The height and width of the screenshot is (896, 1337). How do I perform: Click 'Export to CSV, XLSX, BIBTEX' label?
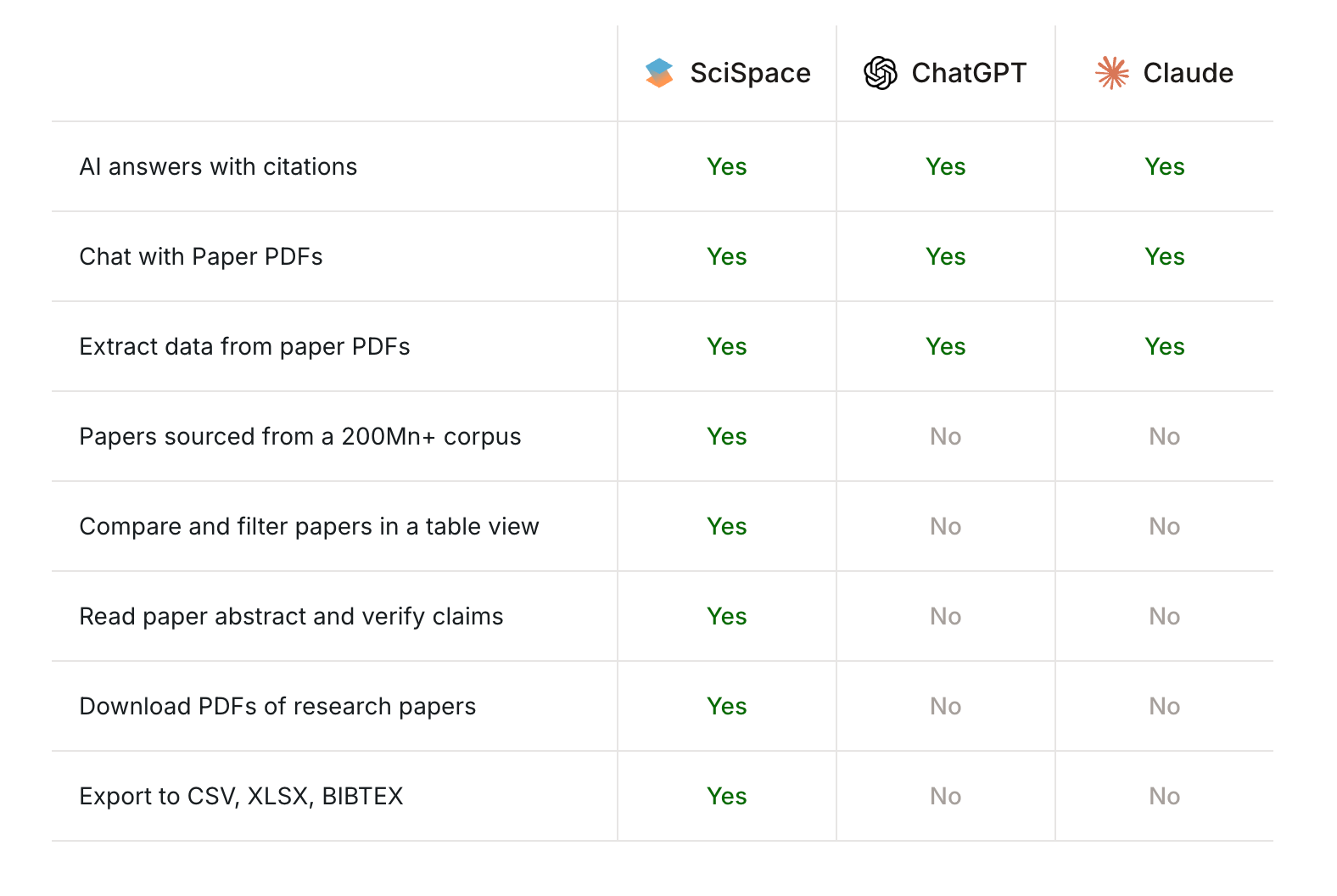(241, 796)
